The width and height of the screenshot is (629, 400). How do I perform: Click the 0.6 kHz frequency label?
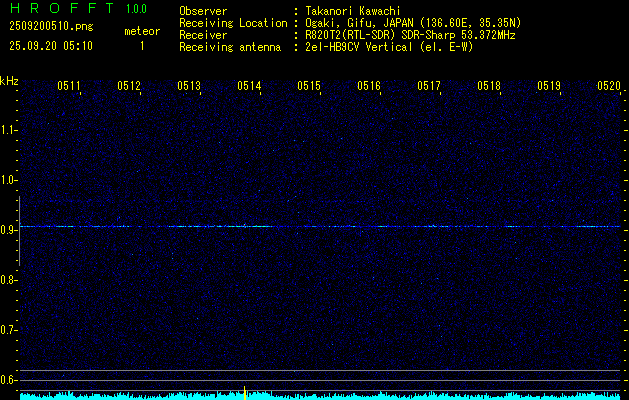[8, 380]
